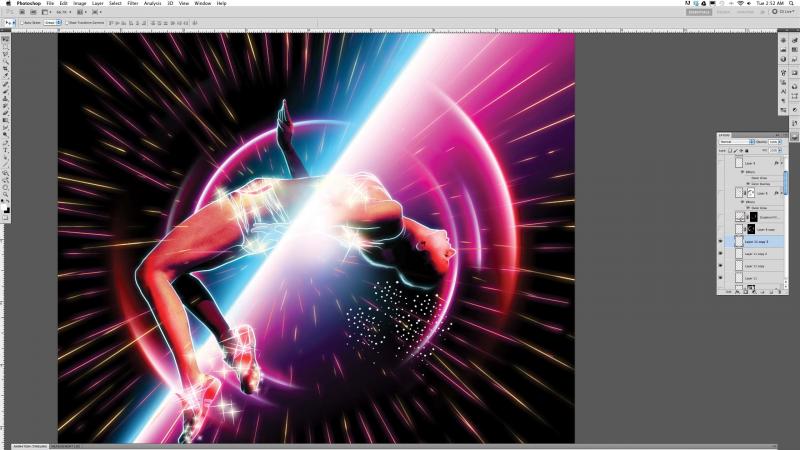Open the Opacity dropdown in the Layers panel
800x450 pixels.
pyautogui.click(x=773, y=142)
